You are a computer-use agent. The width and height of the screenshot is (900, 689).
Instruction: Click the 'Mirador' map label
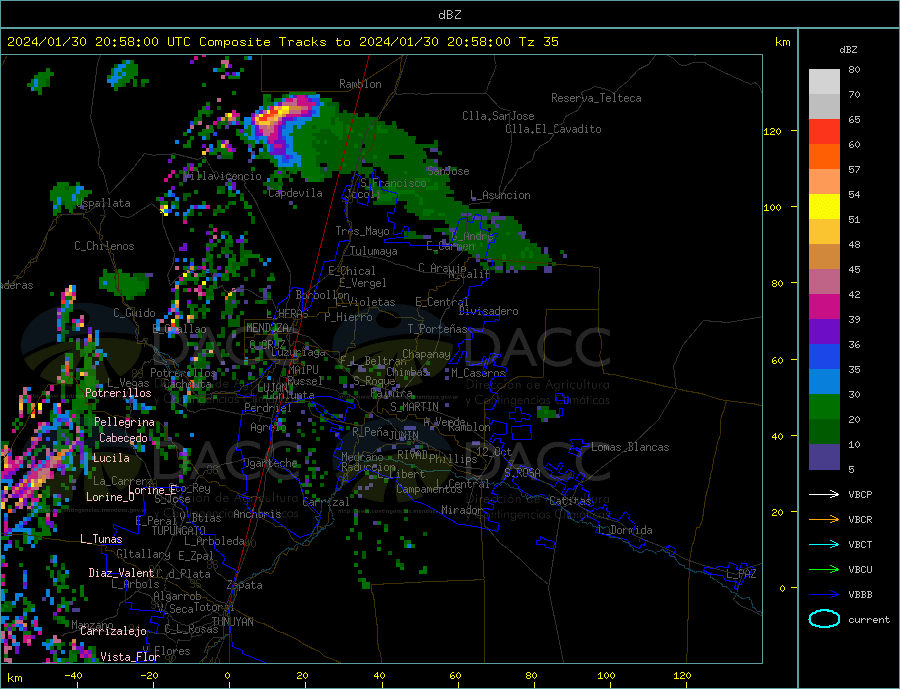(462, 510)
